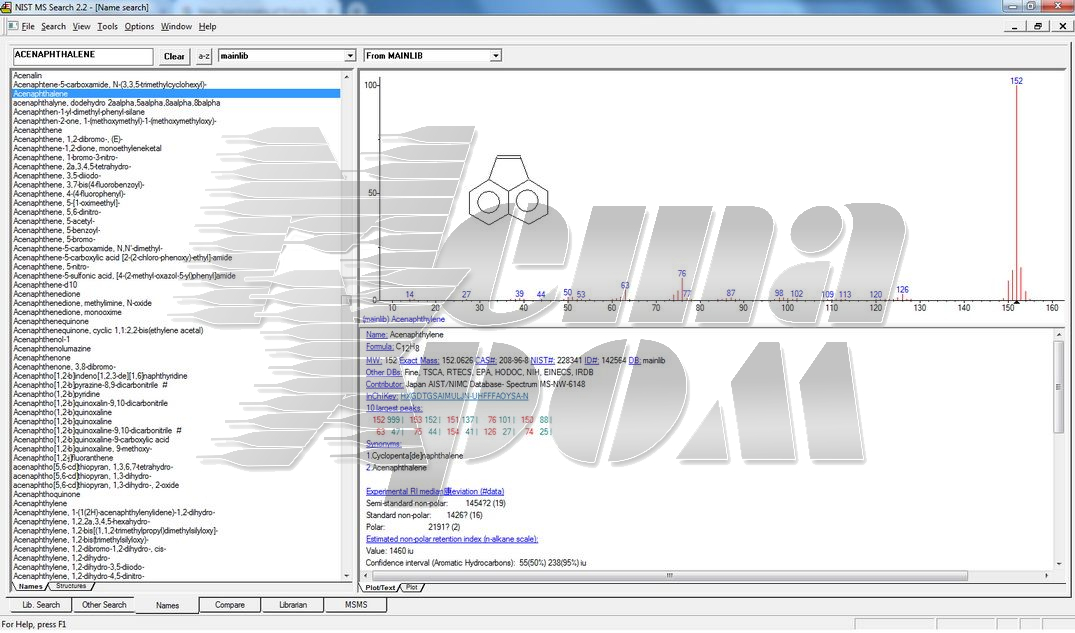Open the Lib. Search tab
The height and width of the screenshot is (633, 1075).
[41, 605]
